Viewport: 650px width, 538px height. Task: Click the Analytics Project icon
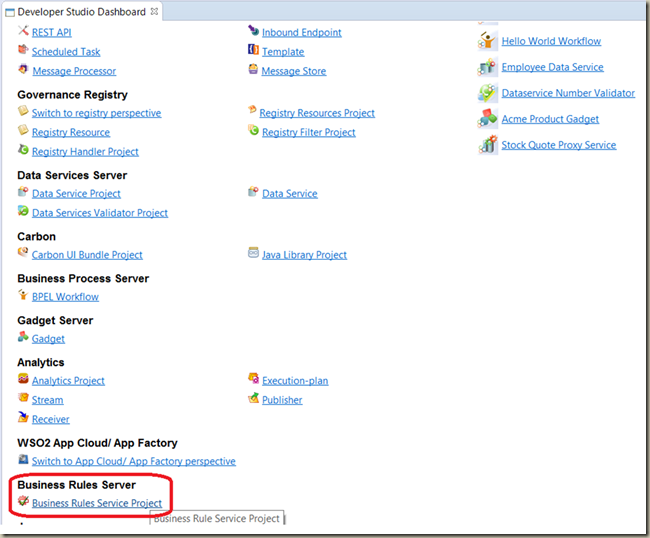(23, 378)
